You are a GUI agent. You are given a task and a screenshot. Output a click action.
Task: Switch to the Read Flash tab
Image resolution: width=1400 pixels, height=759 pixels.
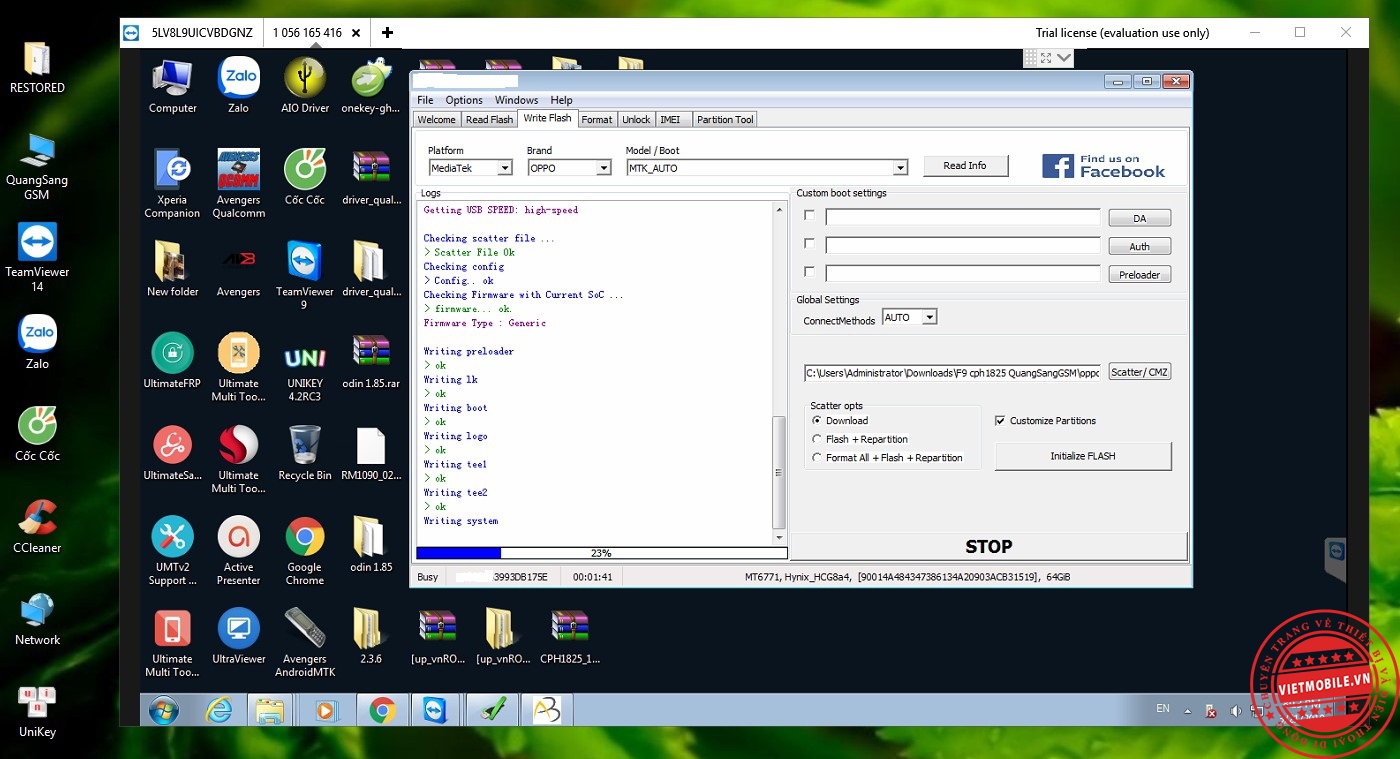tap(490, 119)
